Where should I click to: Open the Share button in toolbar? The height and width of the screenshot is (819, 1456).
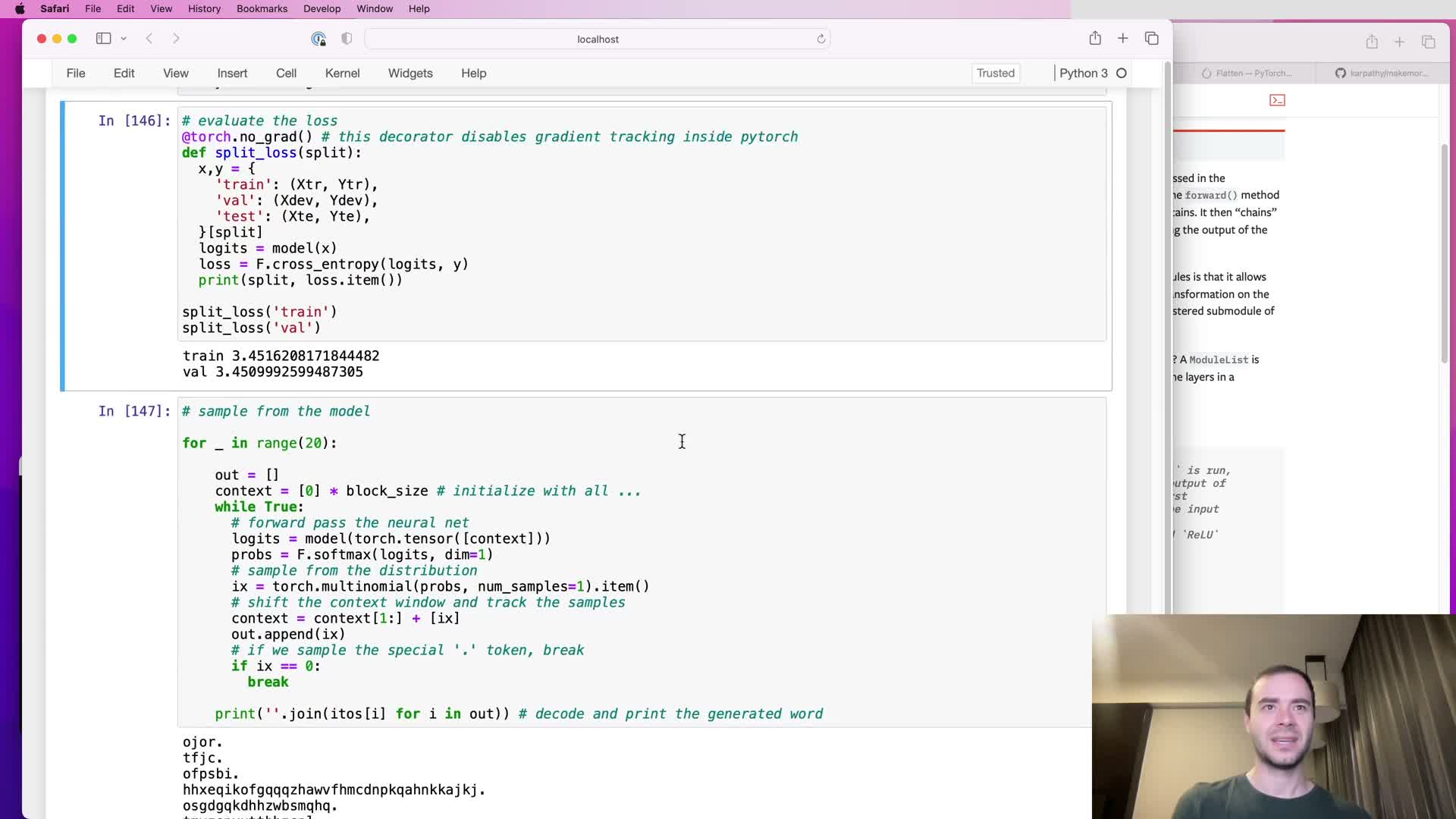click(x=1095, y=39)
